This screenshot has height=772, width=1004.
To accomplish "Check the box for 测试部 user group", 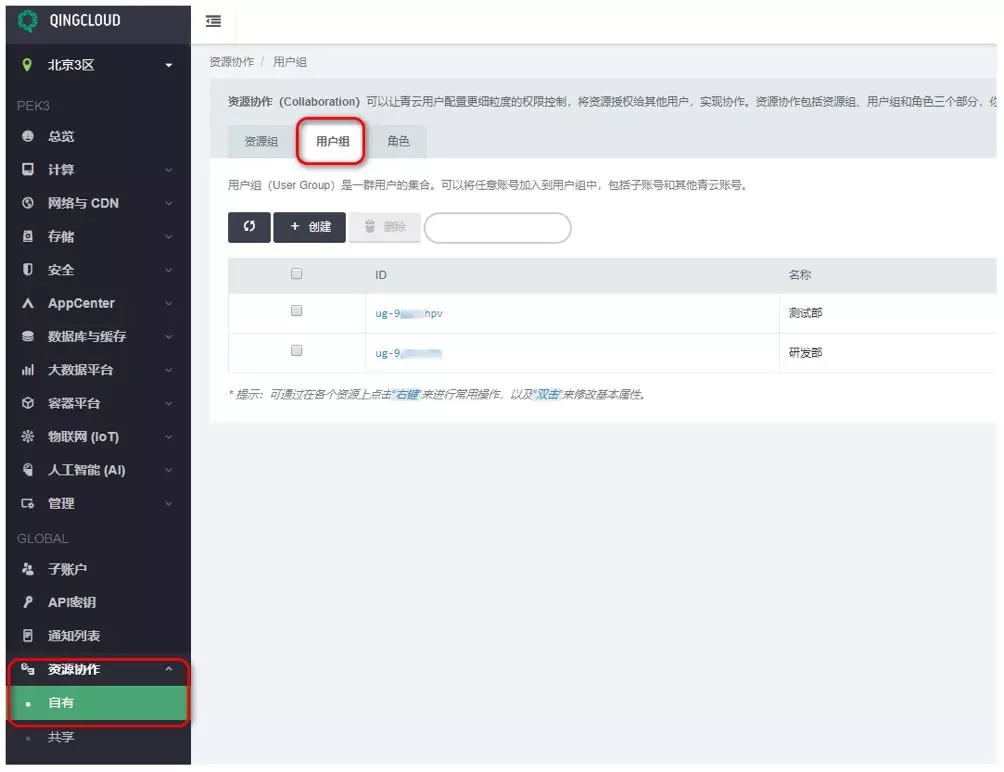I will 296,312.
